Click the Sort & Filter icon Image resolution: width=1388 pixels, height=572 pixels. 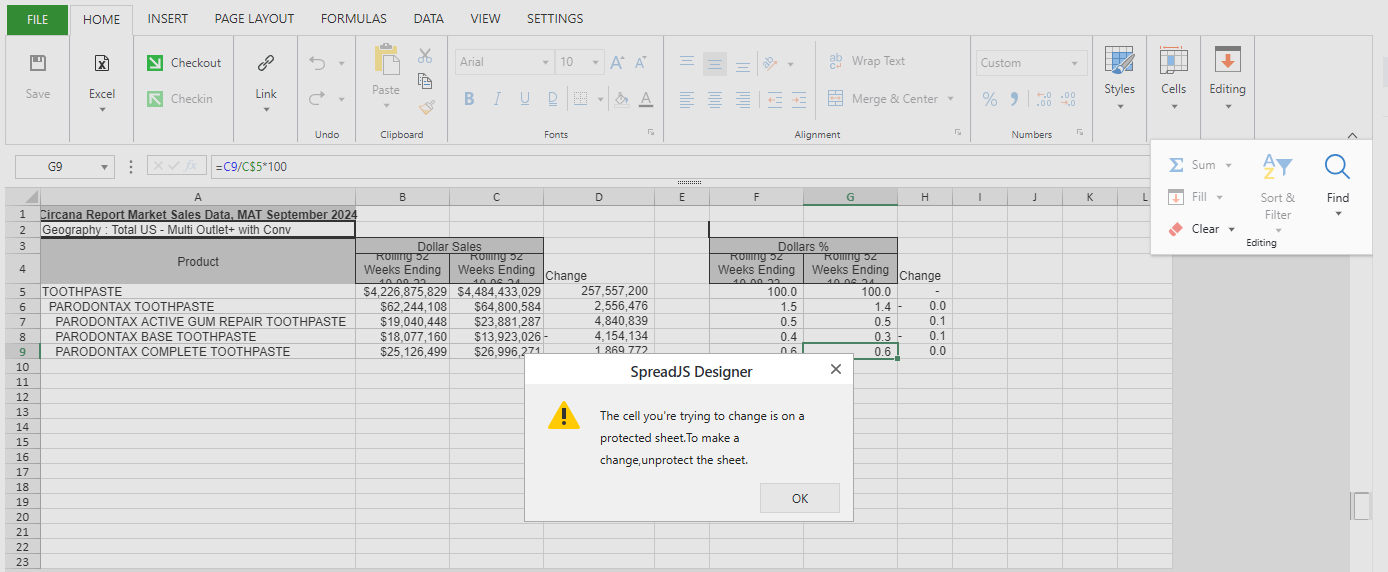click(x=1277, y=166)
